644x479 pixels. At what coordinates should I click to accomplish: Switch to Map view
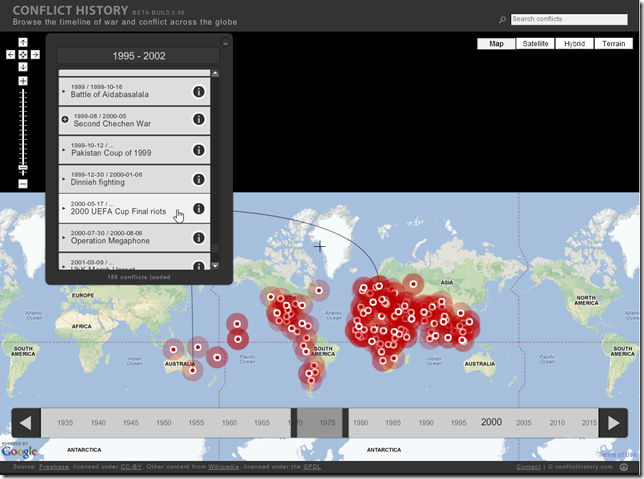tap(496, 44)
